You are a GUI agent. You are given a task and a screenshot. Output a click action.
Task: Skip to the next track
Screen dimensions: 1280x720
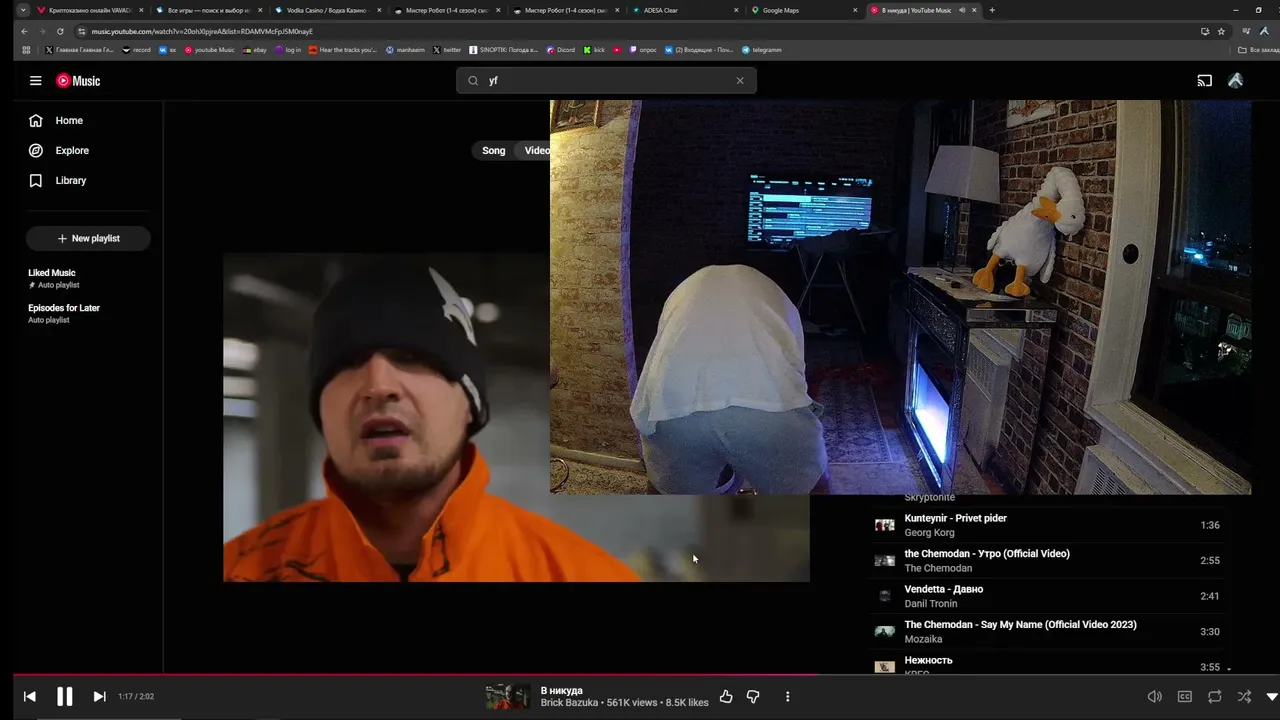click(x=99, y=697)
